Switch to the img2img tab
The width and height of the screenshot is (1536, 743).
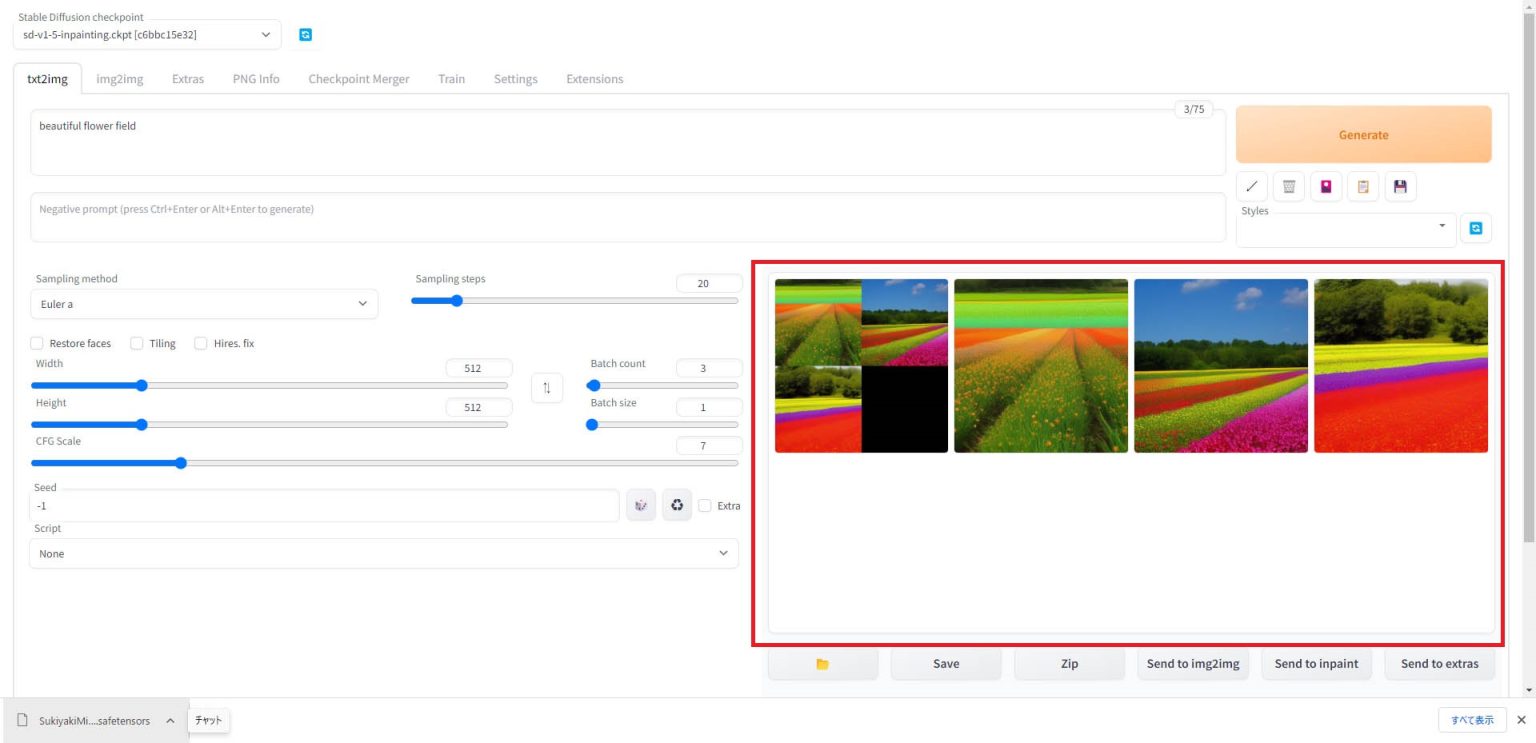click(x=119, y=78)
